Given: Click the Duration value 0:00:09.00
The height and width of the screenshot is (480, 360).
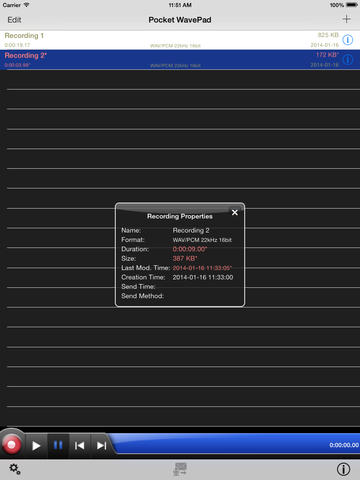Looking at the screenshot, I should click(190, 249).
